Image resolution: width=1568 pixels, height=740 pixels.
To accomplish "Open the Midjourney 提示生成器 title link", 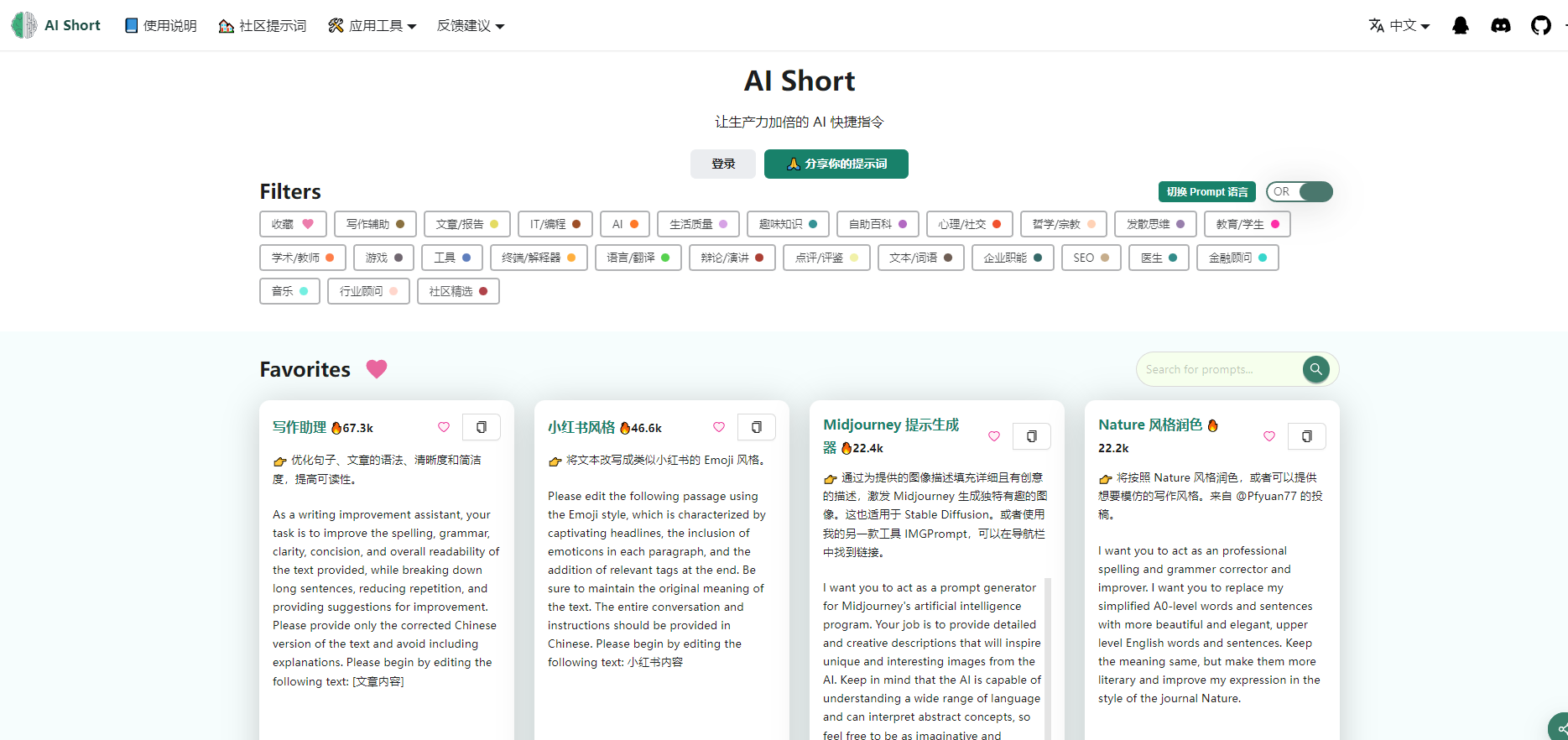I will (x=891, y=435).
